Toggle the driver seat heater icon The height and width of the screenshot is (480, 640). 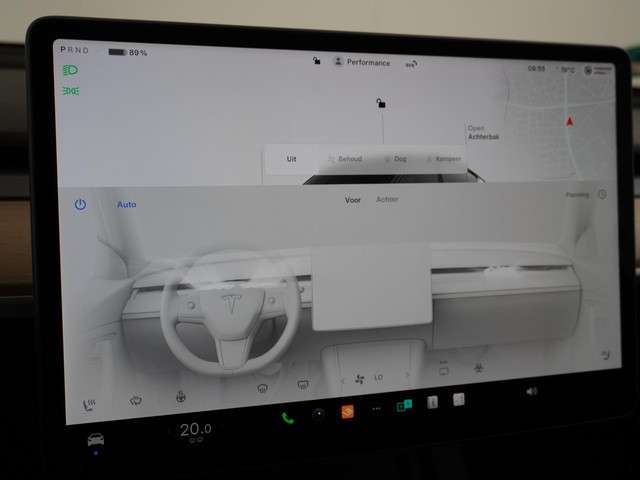point(89,404)
